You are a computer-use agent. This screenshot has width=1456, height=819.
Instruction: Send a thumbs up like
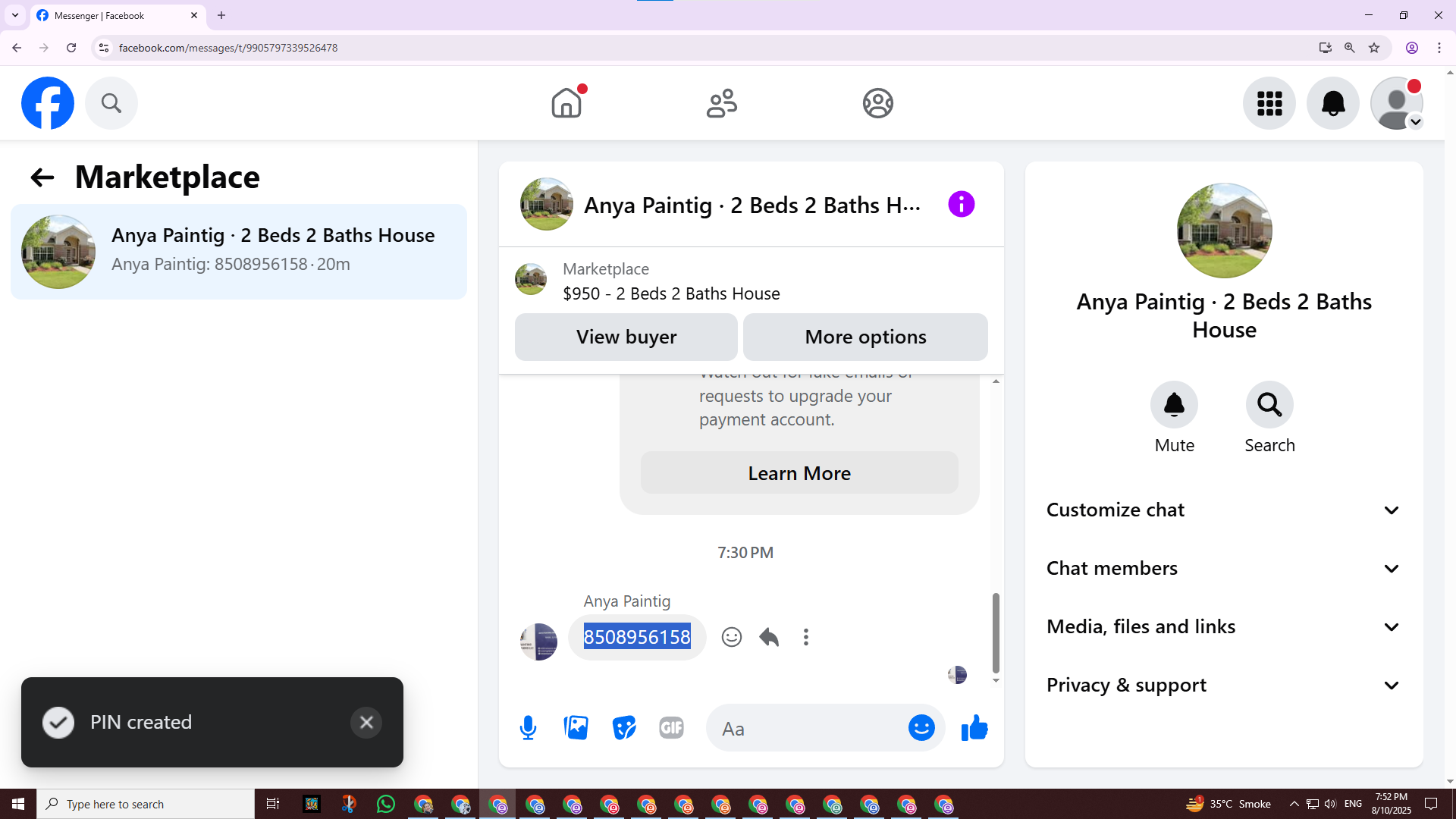pos(974,728)
